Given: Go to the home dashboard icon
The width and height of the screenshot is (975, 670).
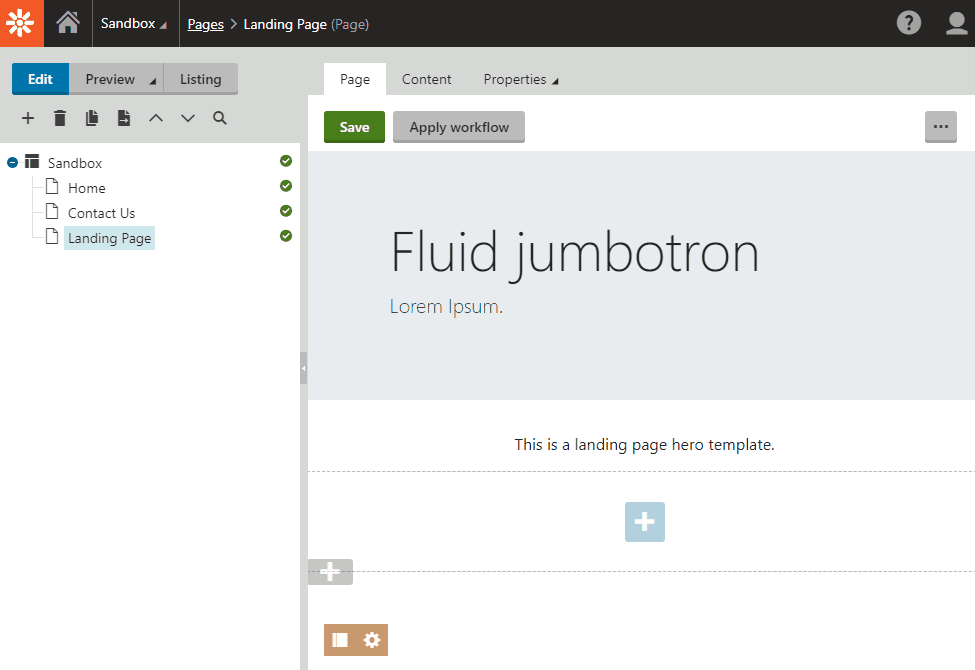Looking at the screenshot, I should pyautogui.click(x=68, y=23).
